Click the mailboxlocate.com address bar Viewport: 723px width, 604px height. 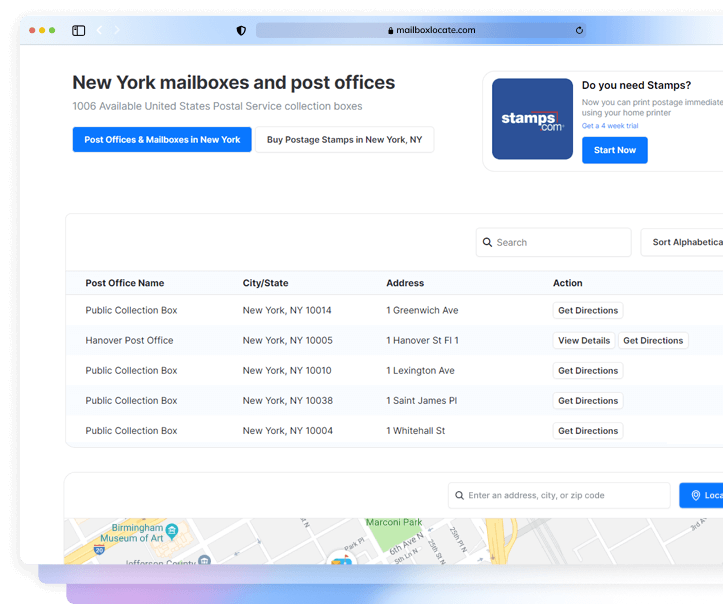(420, 31)
